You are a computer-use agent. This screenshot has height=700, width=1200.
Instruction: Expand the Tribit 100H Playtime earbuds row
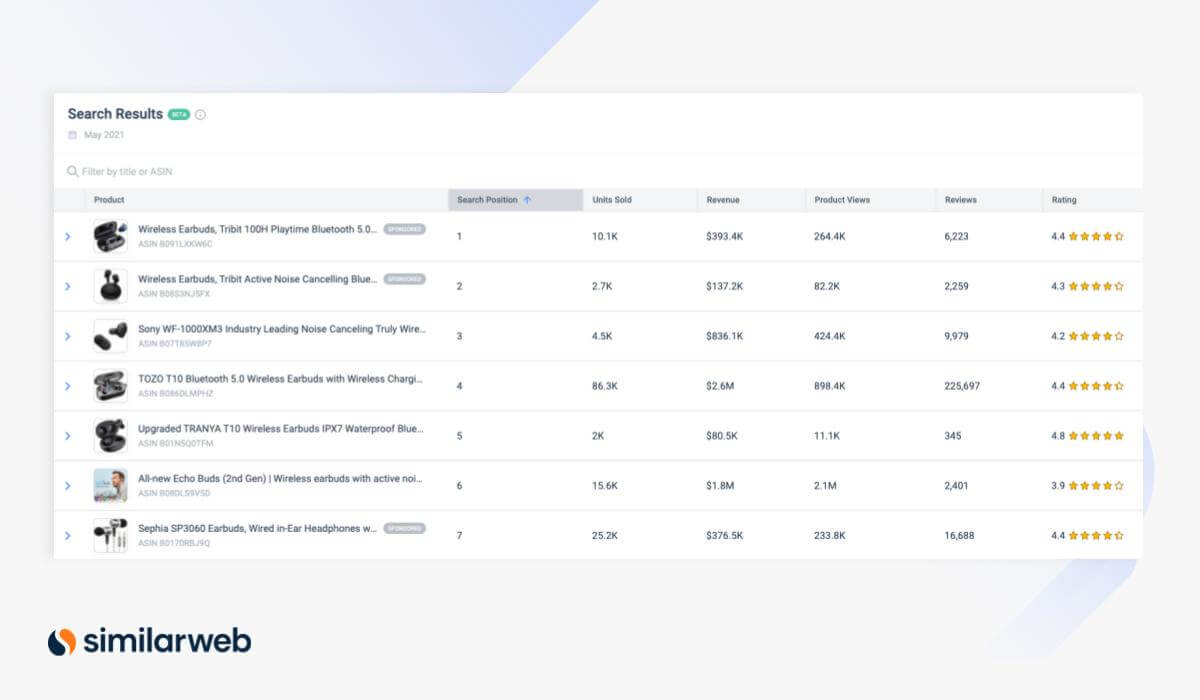click(x=68, y=237)
